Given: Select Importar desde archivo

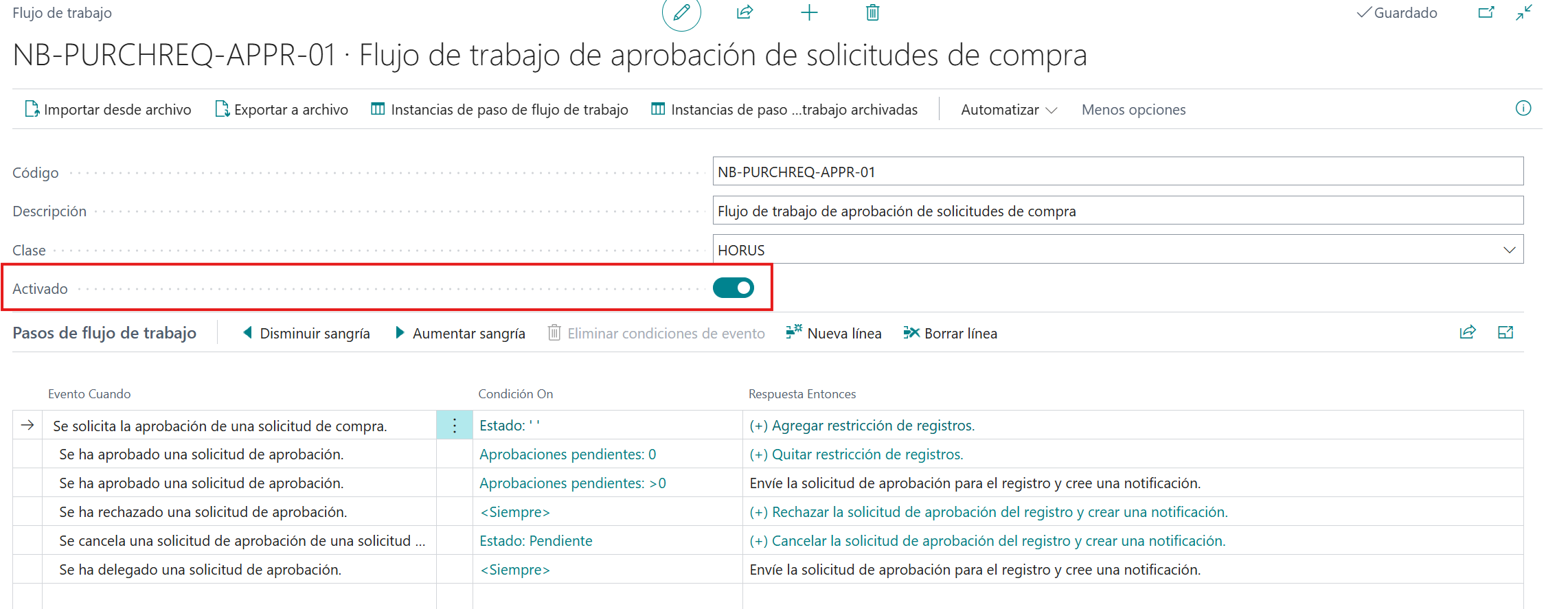Looking at the screenshot, I should coord(109,110).
